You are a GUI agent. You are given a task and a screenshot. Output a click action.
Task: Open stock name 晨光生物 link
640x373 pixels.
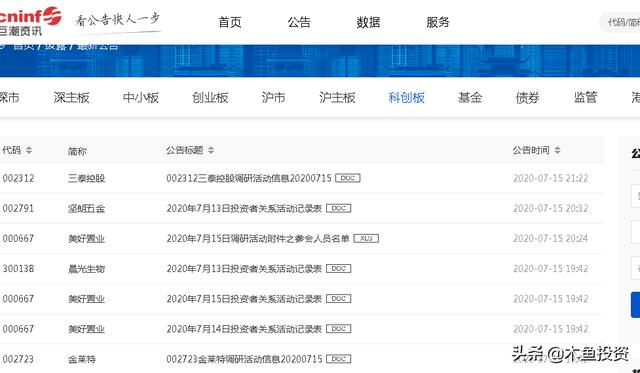(x=87, y=269)
